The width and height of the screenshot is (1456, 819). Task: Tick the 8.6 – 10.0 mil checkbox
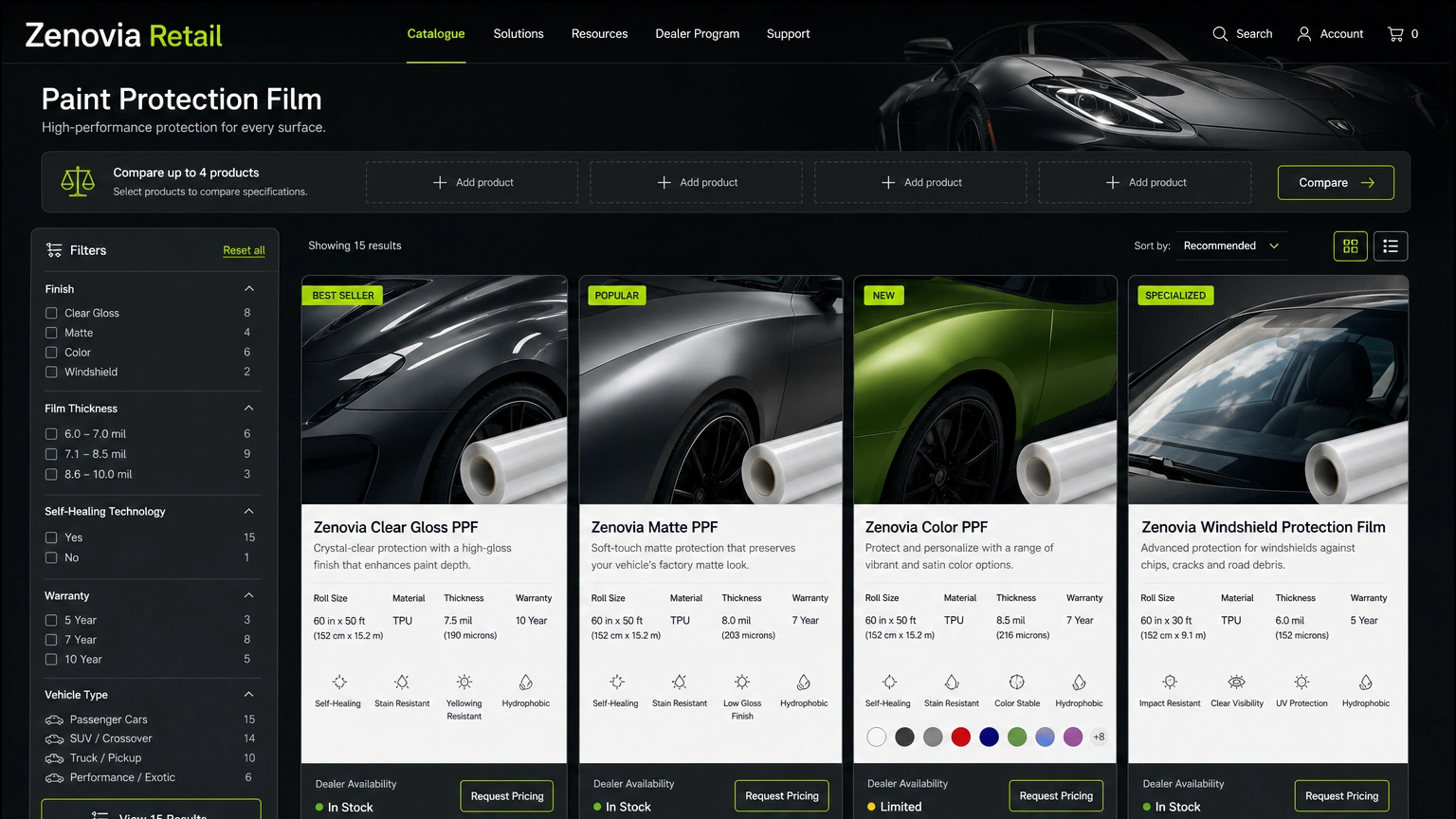click(x=51, y=474)
